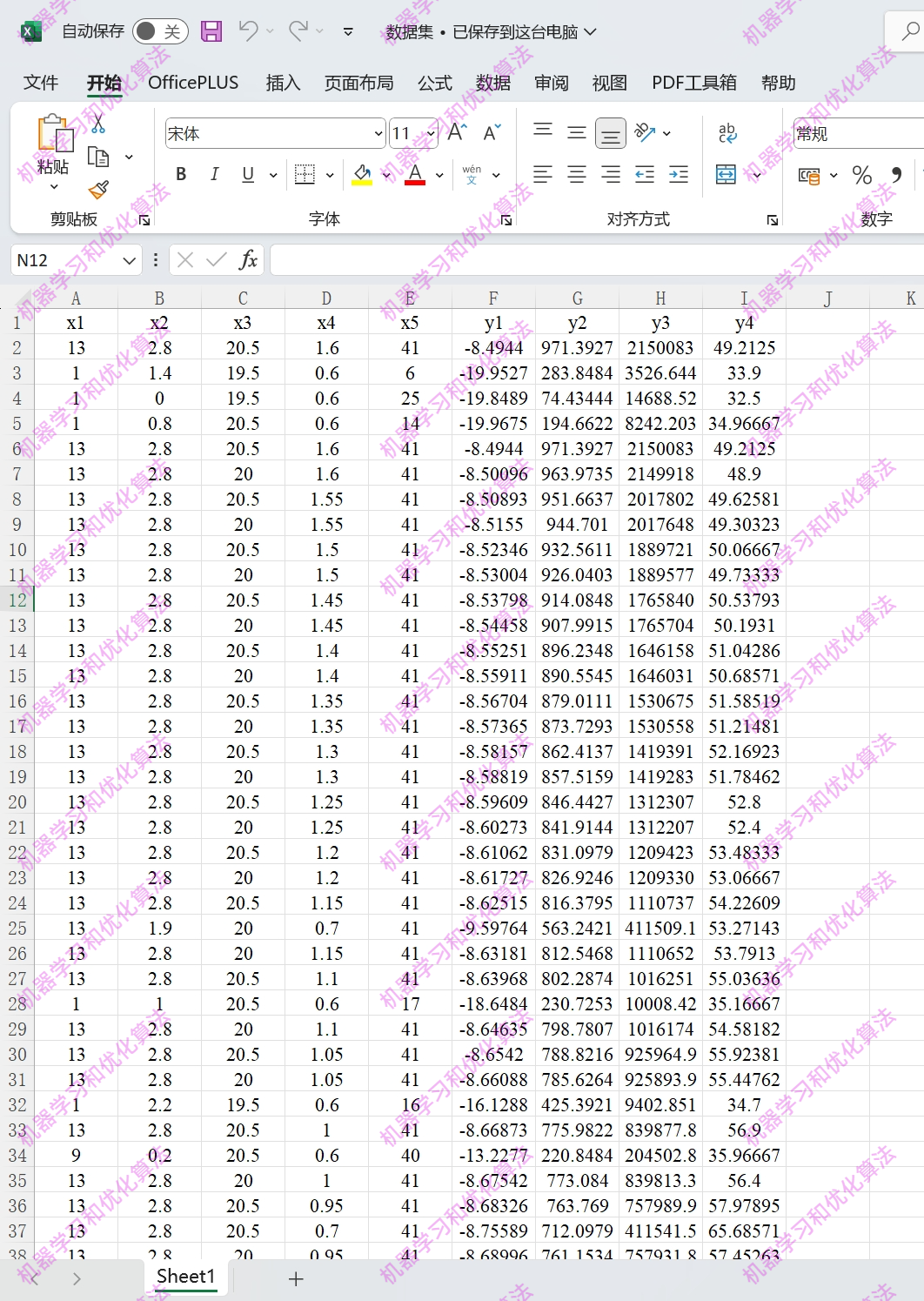Open Clipboard group dialog launcher
This screenshot has width=924, height=1301.
[x=144, y=220]
